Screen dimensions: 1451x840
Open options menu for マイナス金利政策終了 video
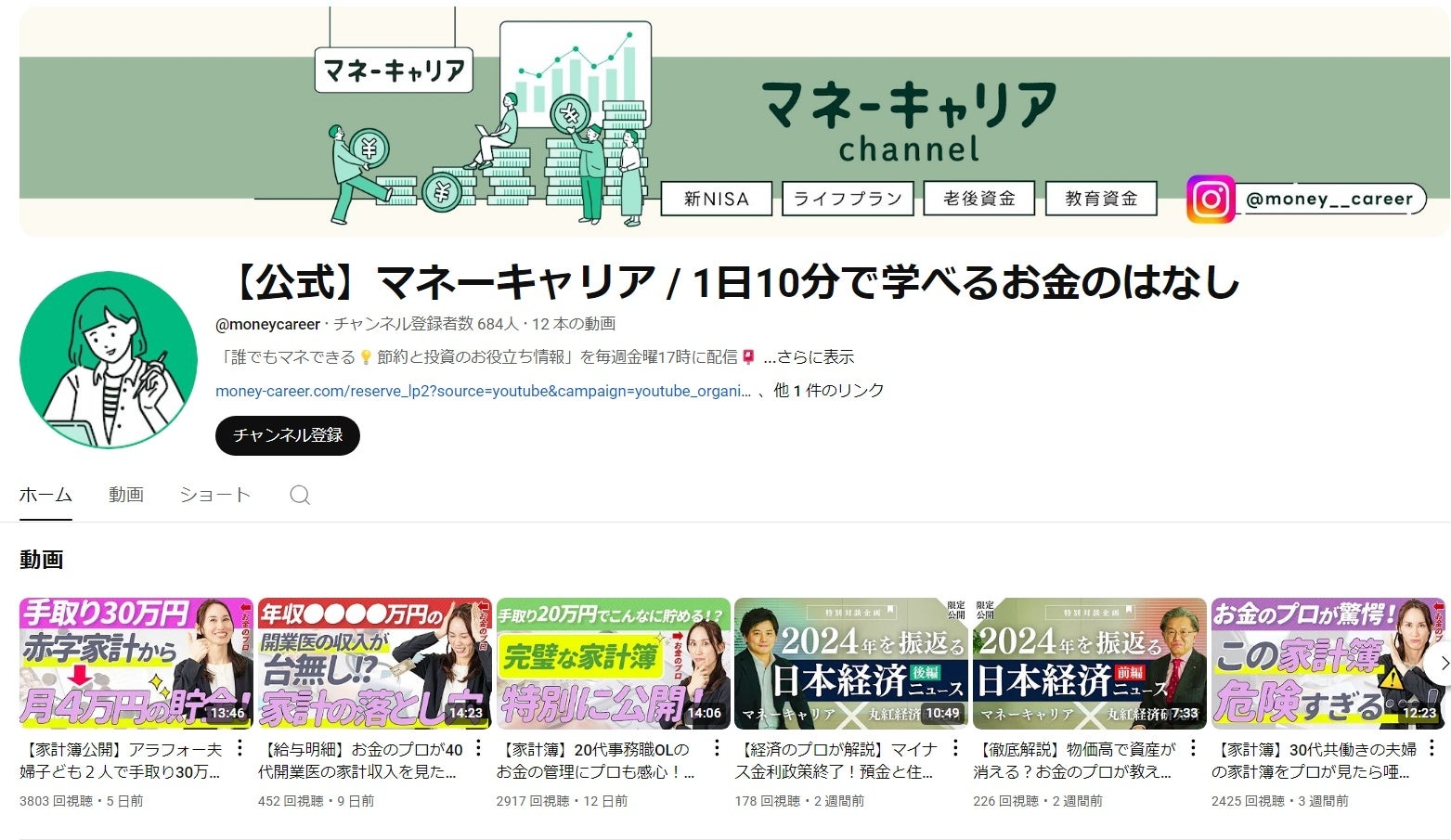click(955, 748)
